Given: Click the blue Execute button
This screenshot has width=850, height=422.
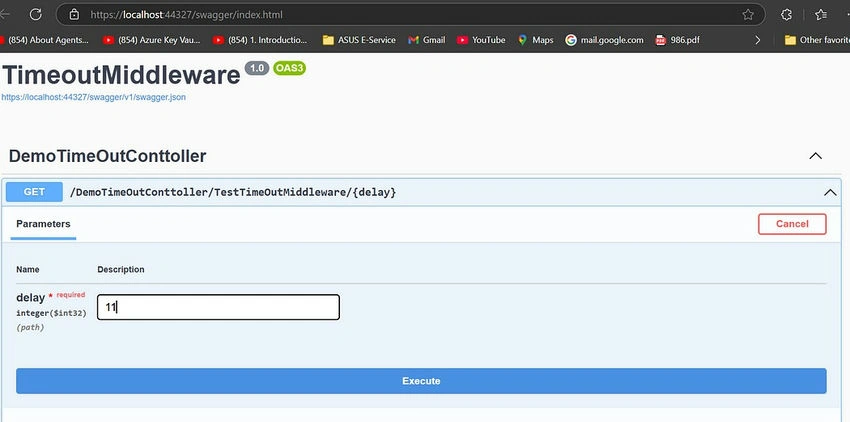Looking at the screenshot, I should tap(421, 381).
